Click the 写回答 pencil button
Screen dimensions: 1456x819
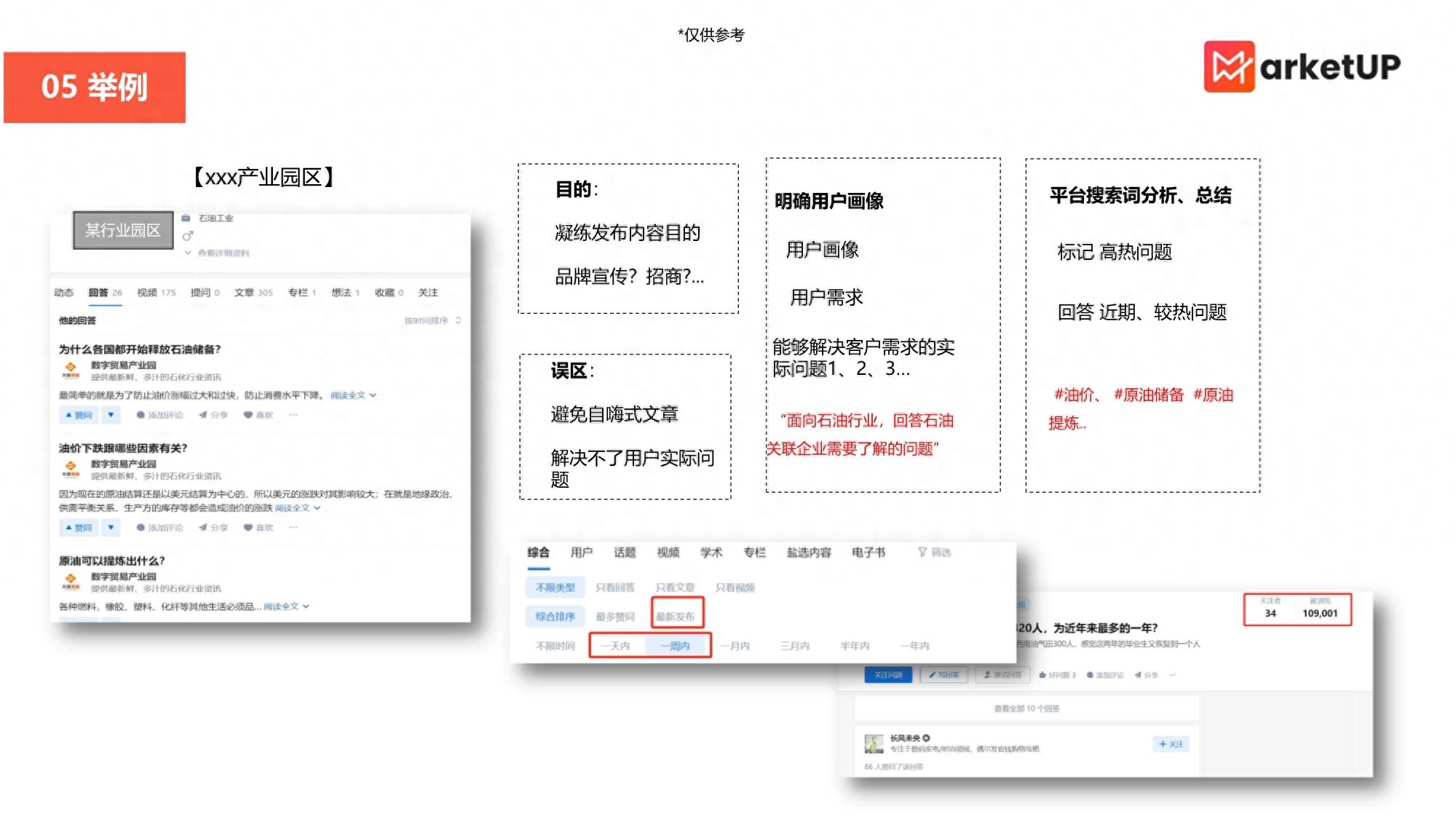[x=944, y=675]
